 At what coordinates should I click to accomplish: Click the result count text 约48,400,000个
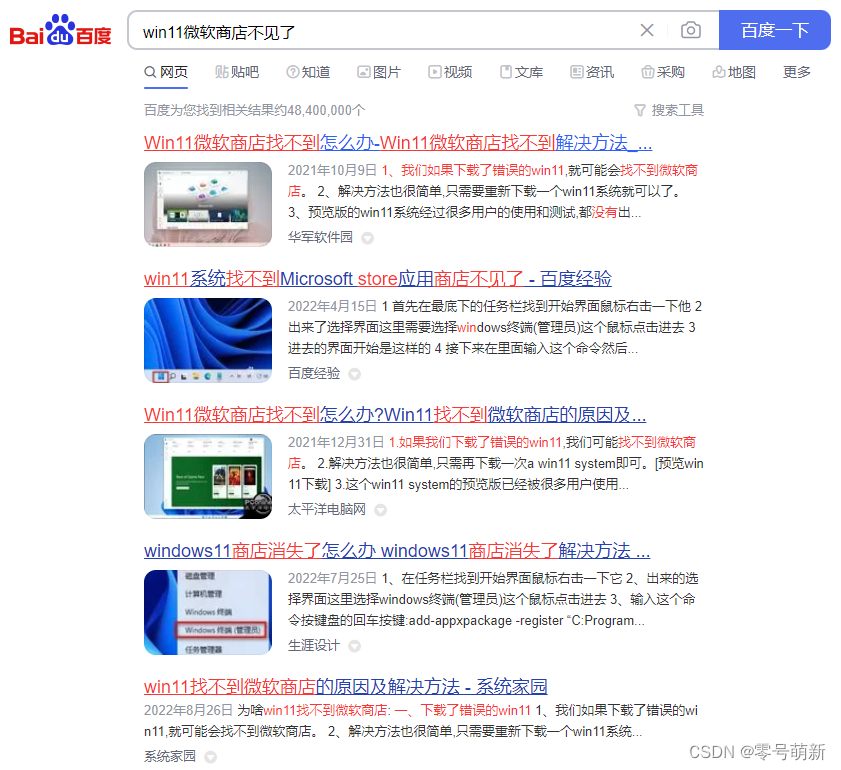click(x=320, y=110)
